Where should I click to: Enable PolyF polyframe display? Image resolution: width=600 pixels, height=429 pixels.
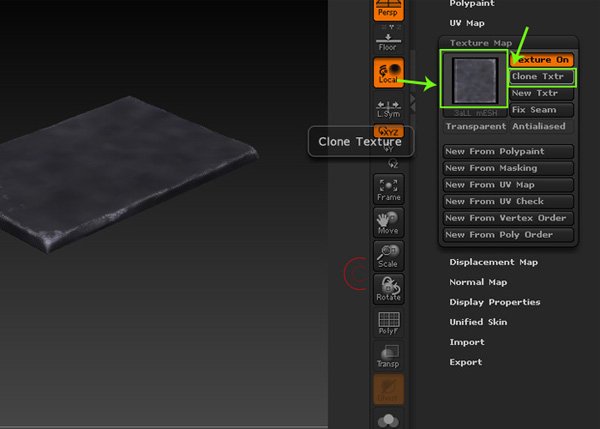tap(388, 322)
